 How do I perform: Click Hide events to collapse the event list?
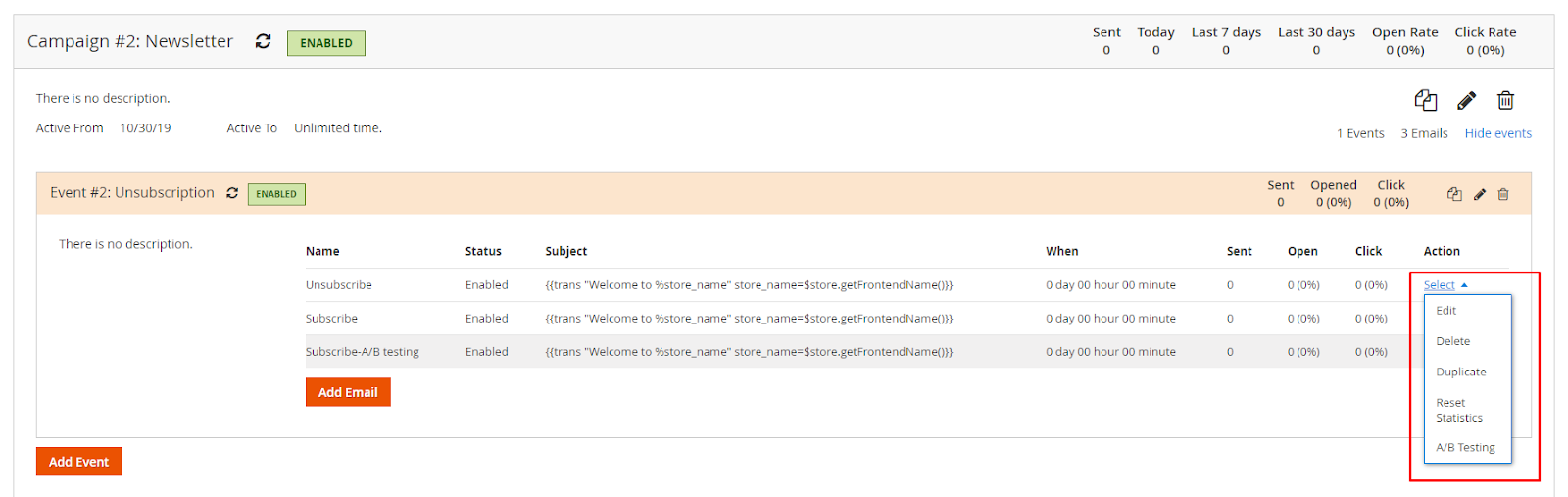coord(1497,133)
